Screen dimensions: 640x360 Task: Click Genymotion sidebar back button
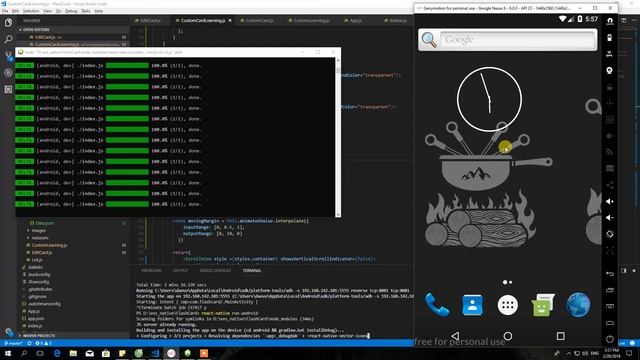[x=610, y=273]
